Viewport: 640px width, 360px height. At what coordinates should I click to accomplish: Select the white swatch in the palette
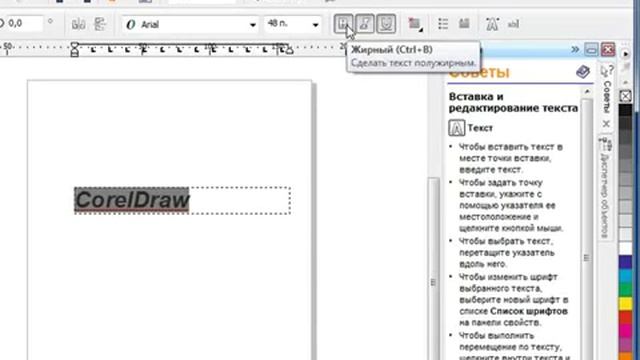click(625, 248)
